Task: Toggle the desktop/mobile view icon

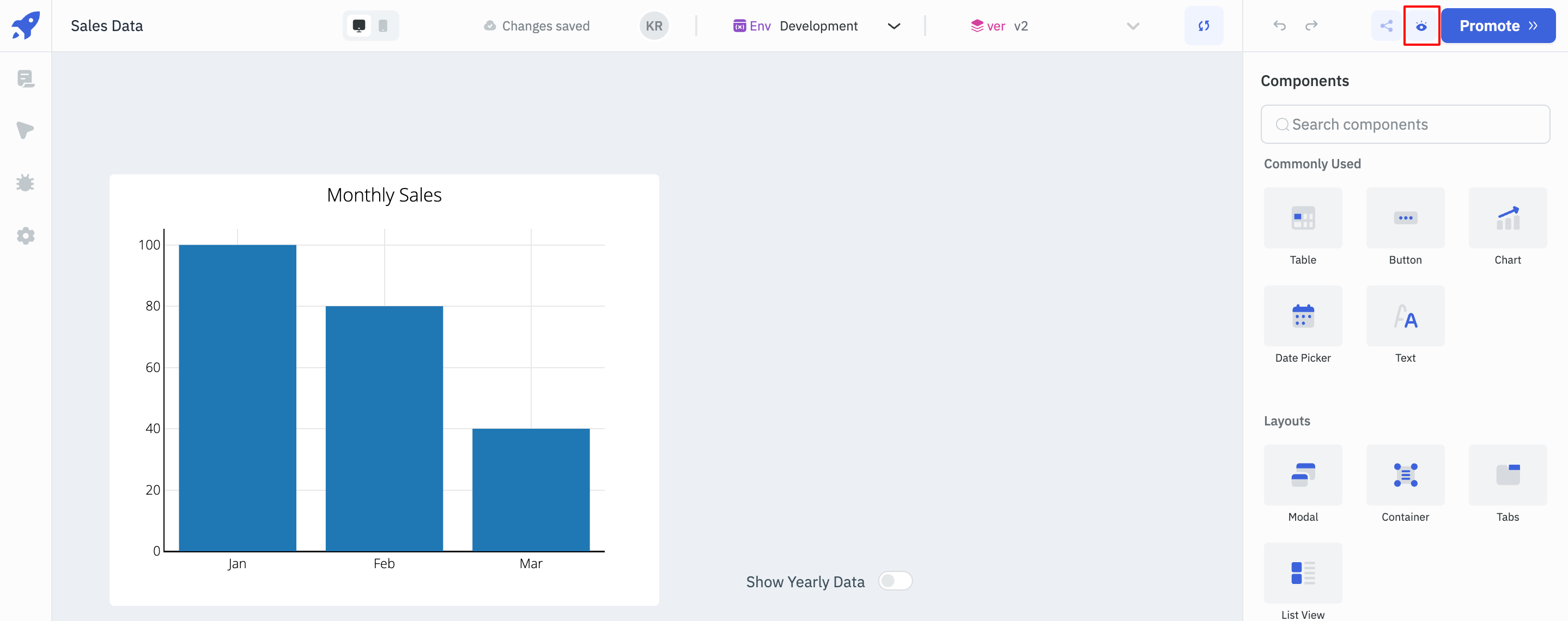Action: click(x=383, y=25)
